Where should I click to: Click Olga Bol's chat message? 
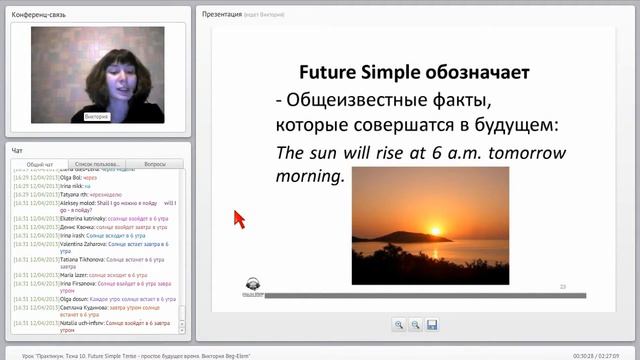pos(55,178)
